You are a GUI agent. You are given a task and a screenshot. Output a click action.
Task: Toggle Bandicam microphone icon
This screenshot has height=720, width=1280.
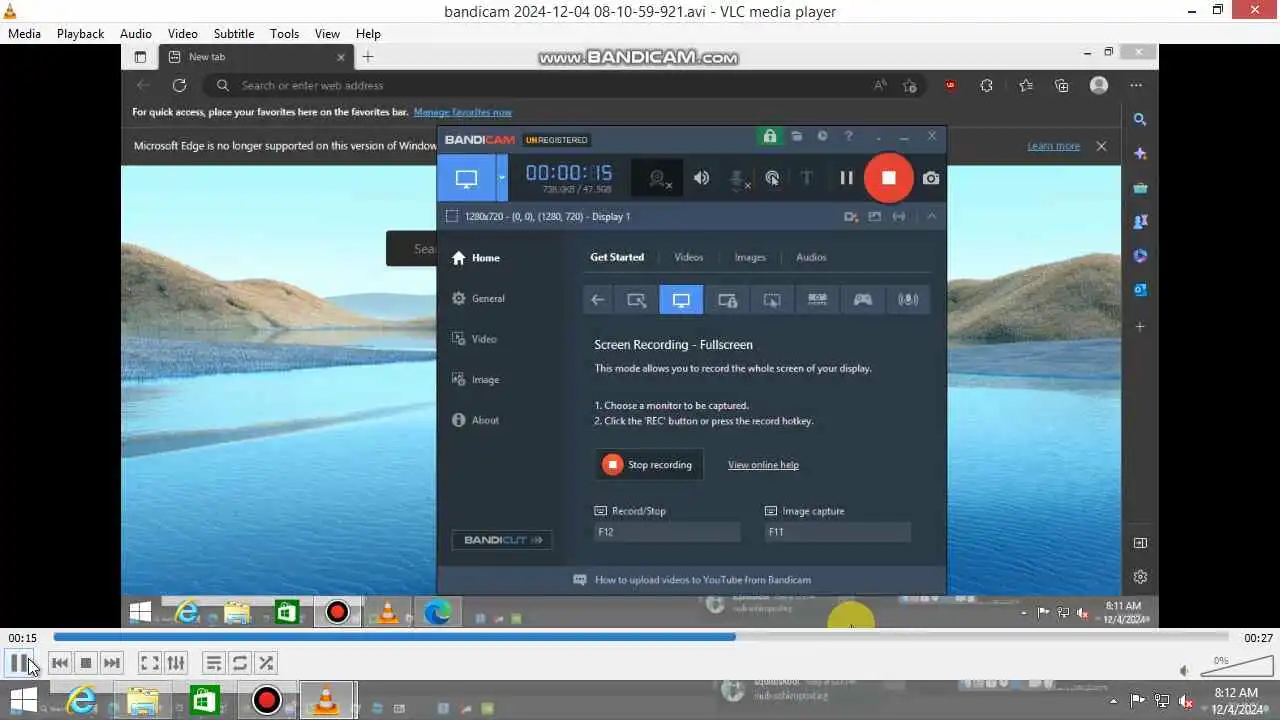pyautogui.click(x=739, y=179)
